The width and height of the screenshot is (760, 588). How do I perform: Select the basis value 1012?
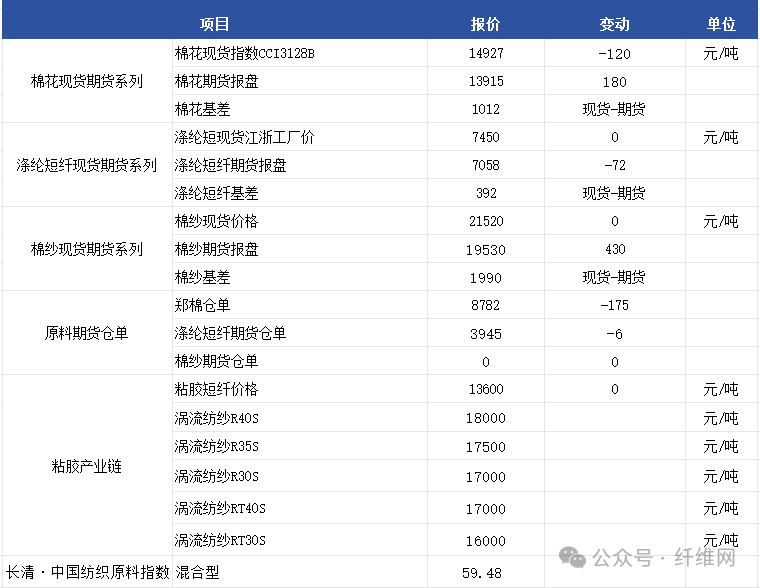[x=486, y=109]
